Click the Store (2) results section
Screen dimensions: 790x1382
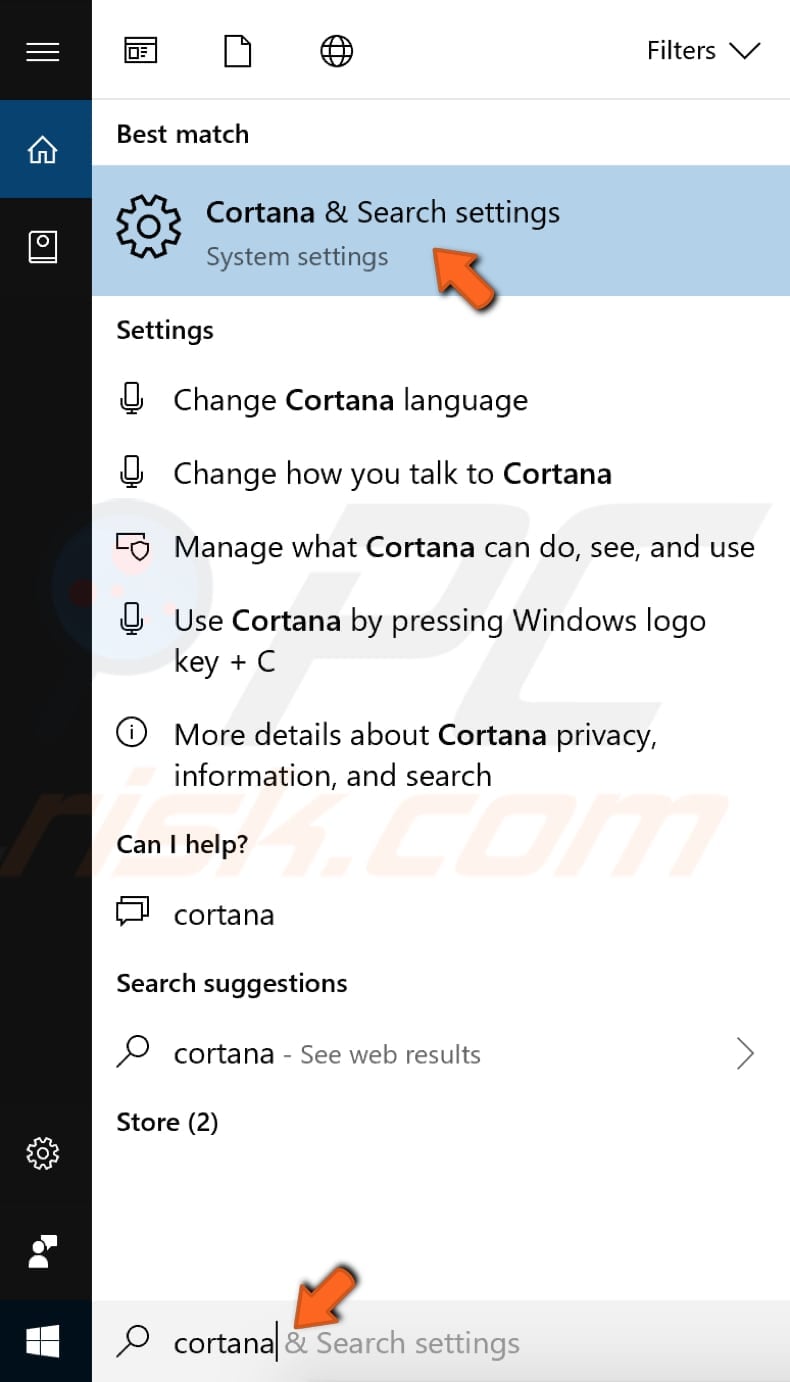[167, 1121]
